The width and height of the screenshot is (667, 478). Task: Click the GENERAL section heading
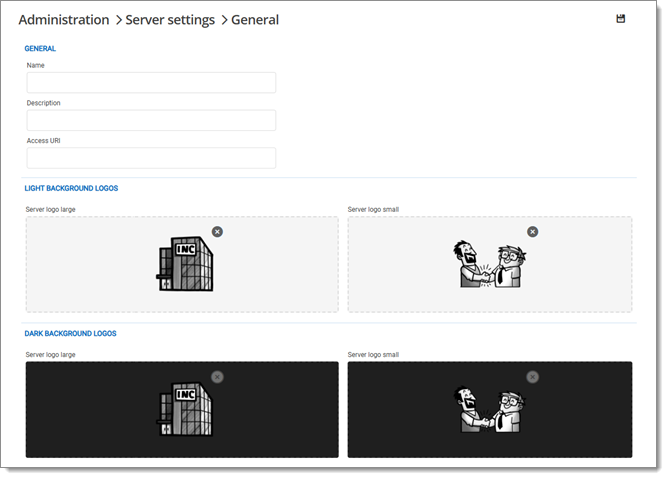[x=41, y=48]
